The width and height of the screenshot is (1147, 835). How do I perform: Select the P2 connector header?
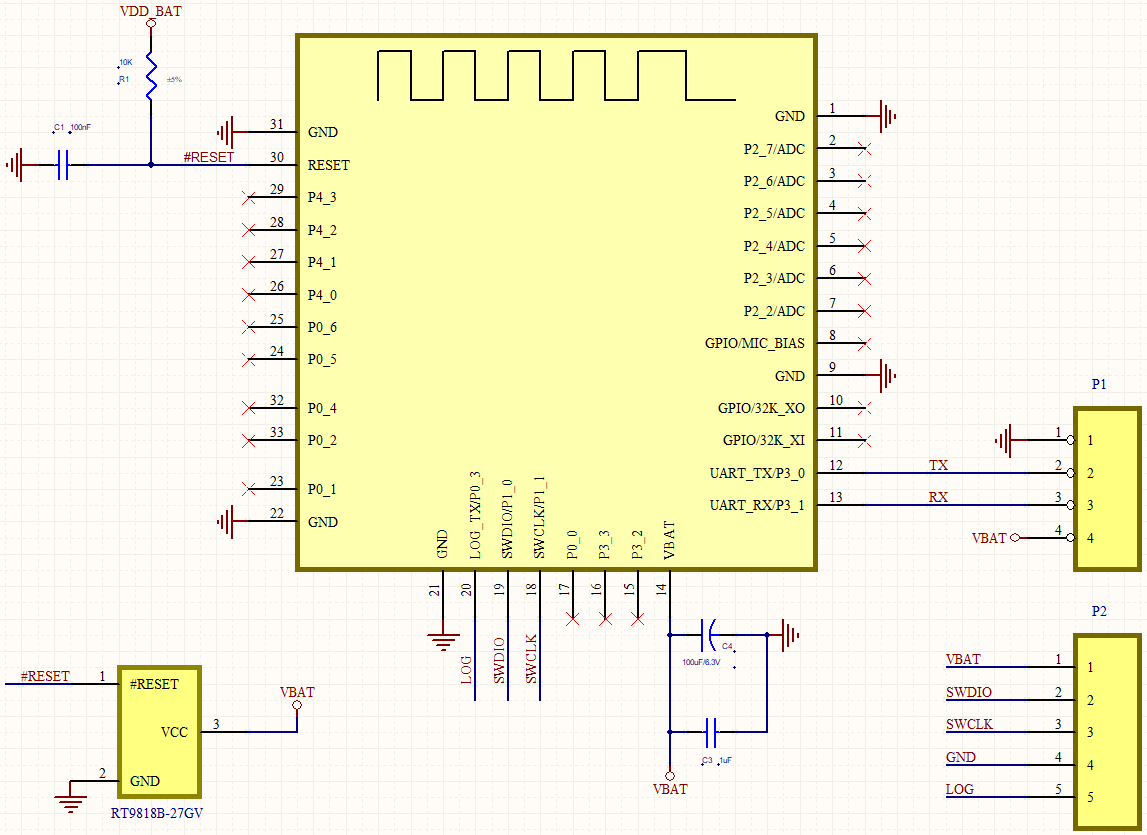[1106, 731]
